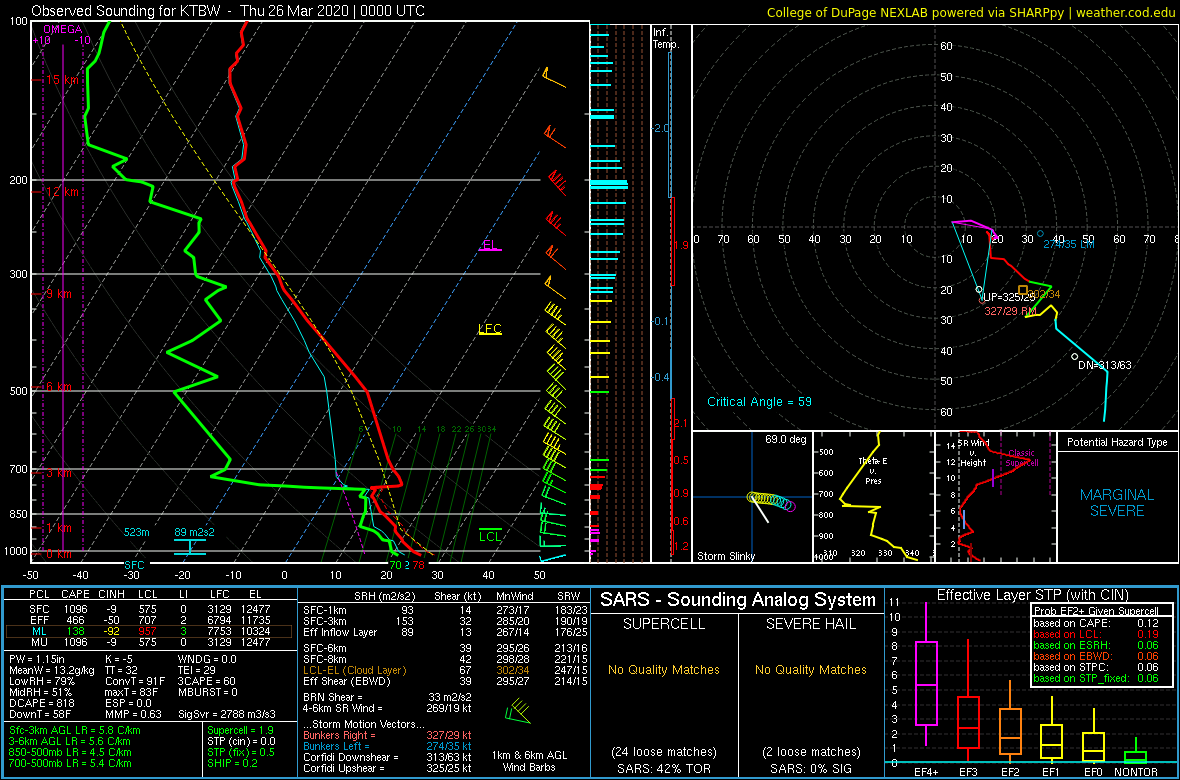Select the magenta OMEGA label

pyautogui.click(x=62, y=29)
